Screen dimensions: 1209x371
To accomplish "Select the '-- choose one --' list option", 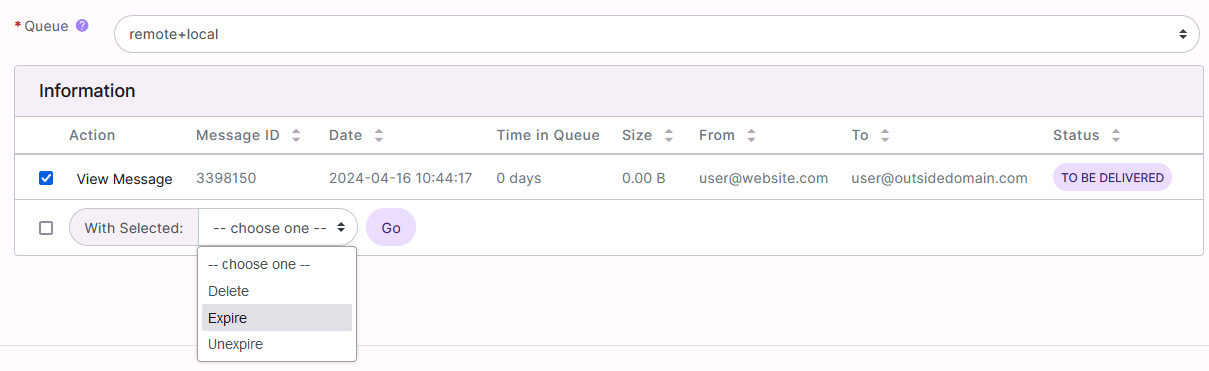I will tap(277, 265).
